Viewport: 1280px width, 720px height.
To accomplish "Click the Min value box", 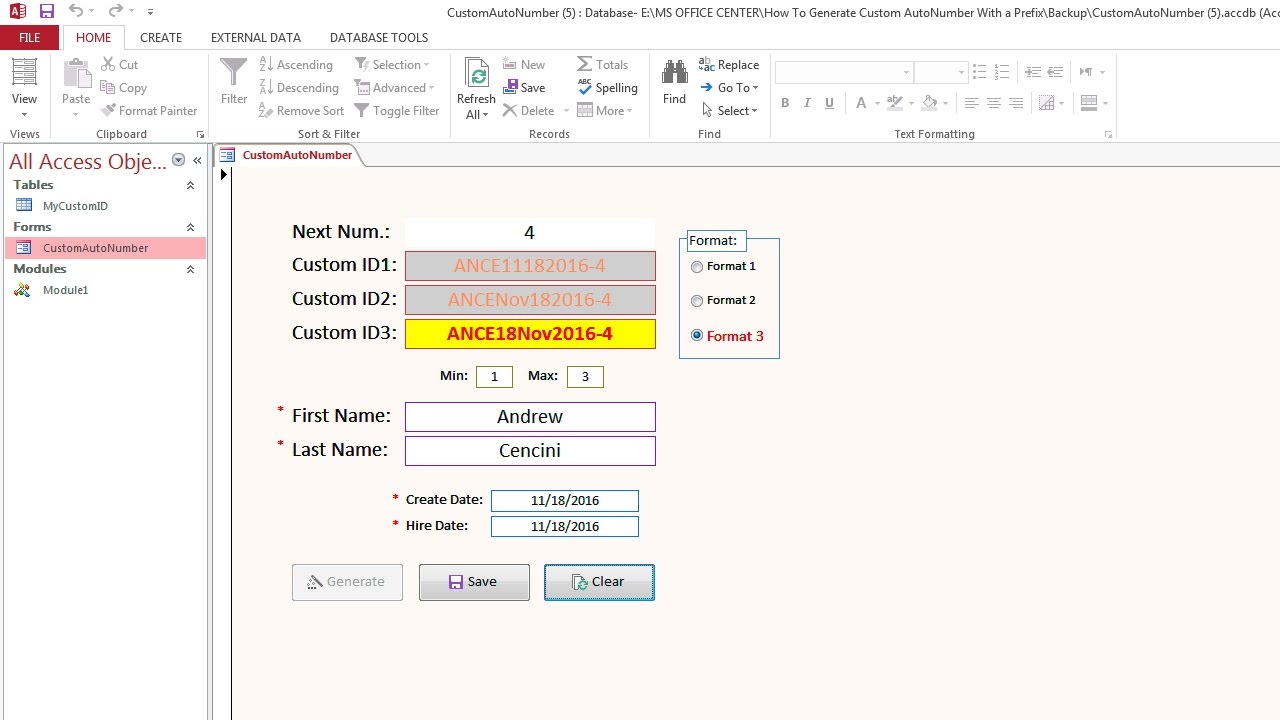I will 494,377.
